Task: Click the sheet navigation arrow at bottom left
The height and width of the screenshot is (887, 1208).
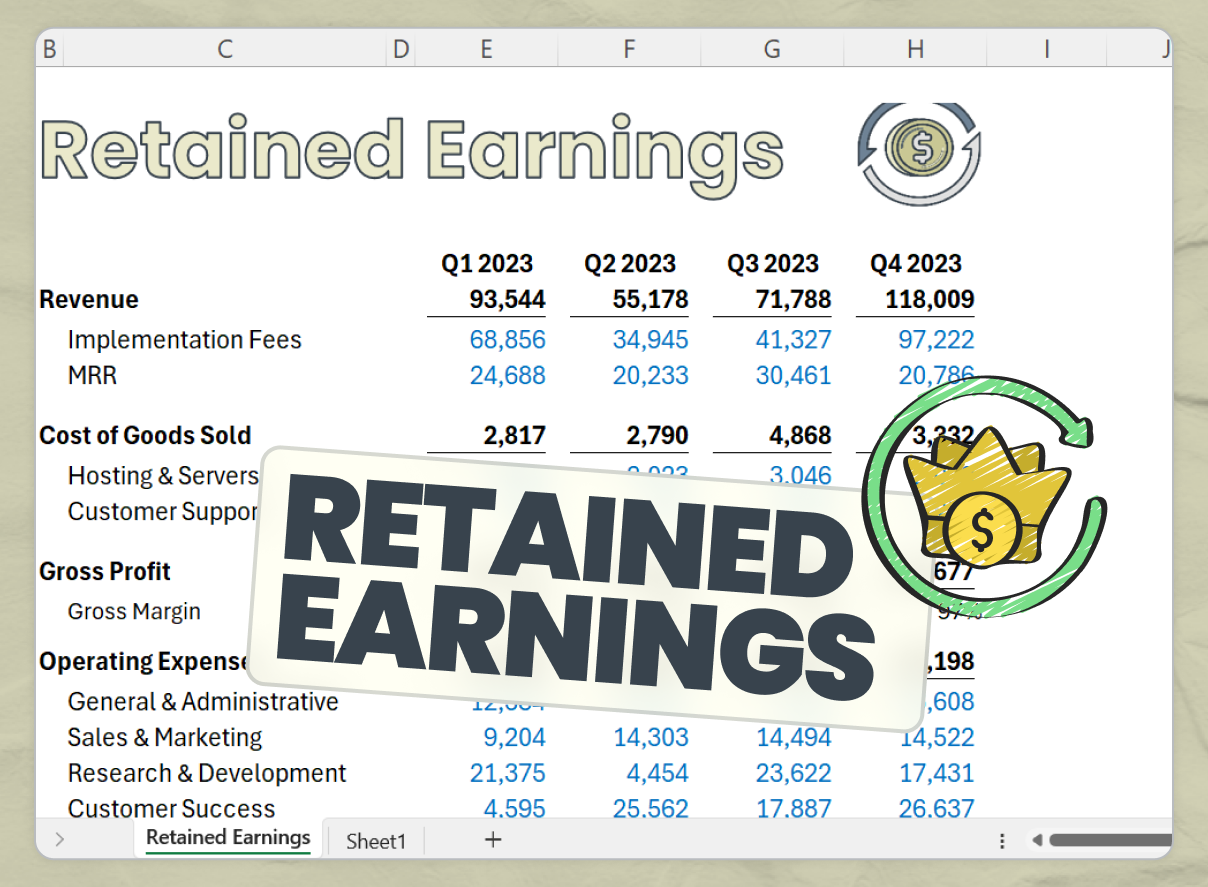Action: [59, 840]
